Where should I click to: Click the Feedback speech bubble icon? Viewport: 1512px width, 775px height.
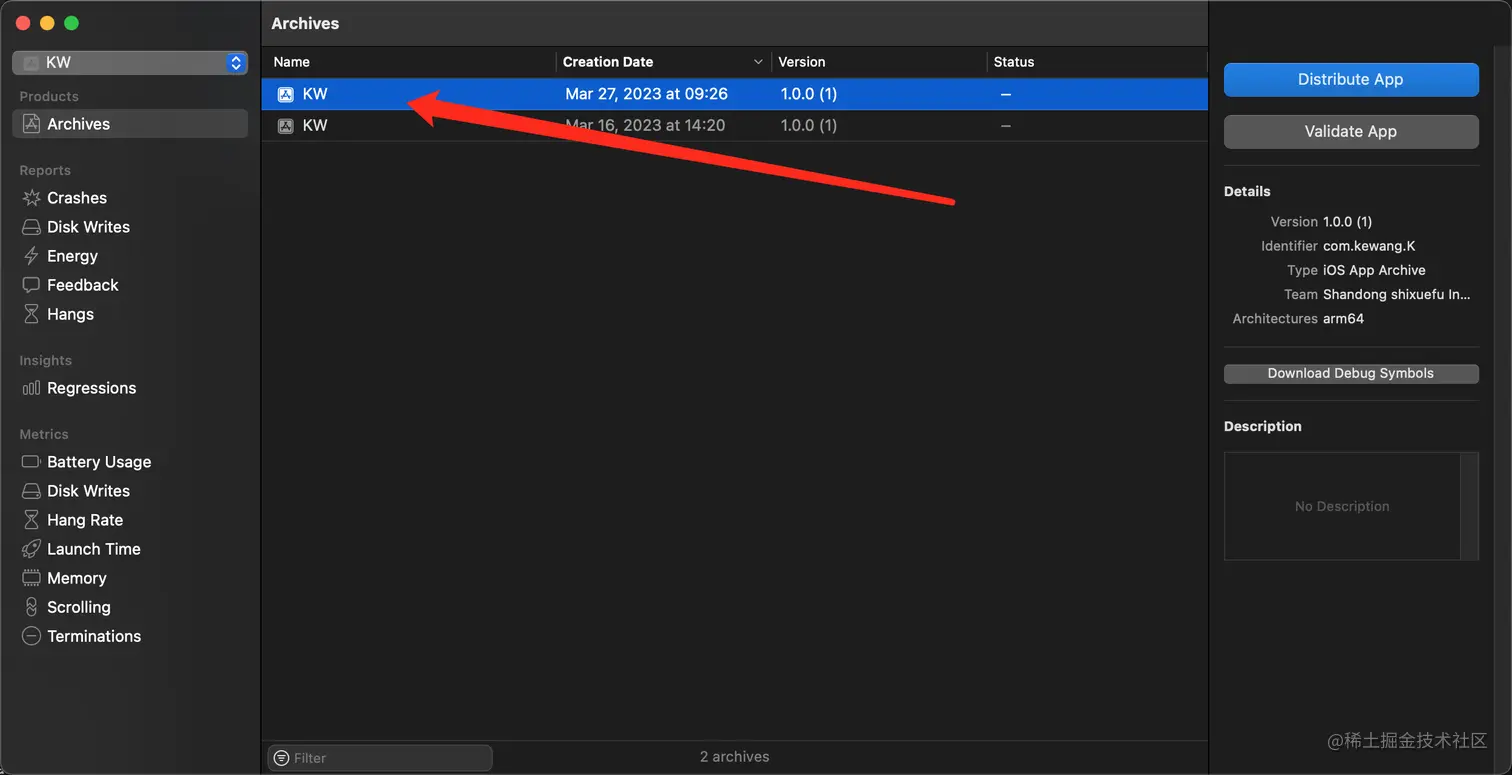31,285
